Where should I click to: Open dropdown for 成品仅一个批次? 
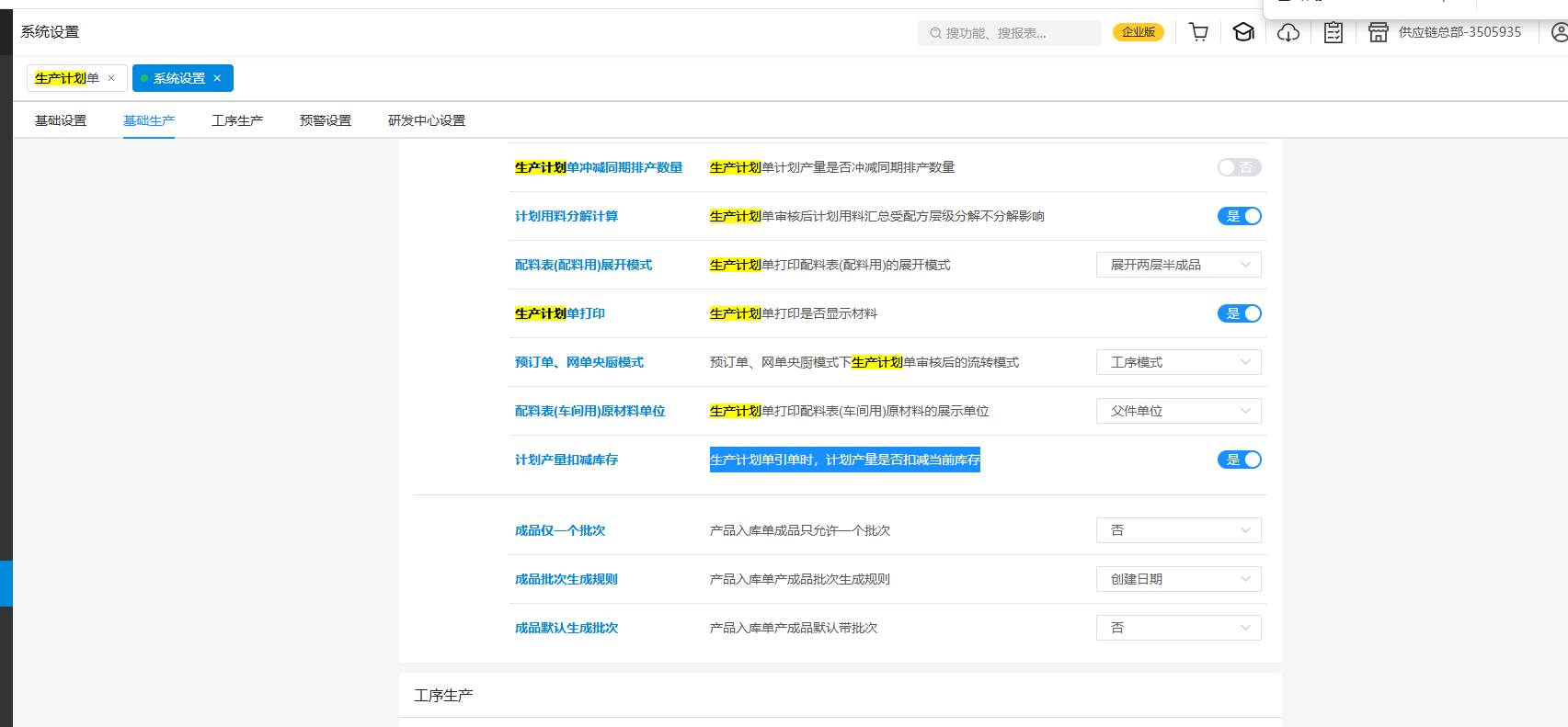[x=1178, y=530]
